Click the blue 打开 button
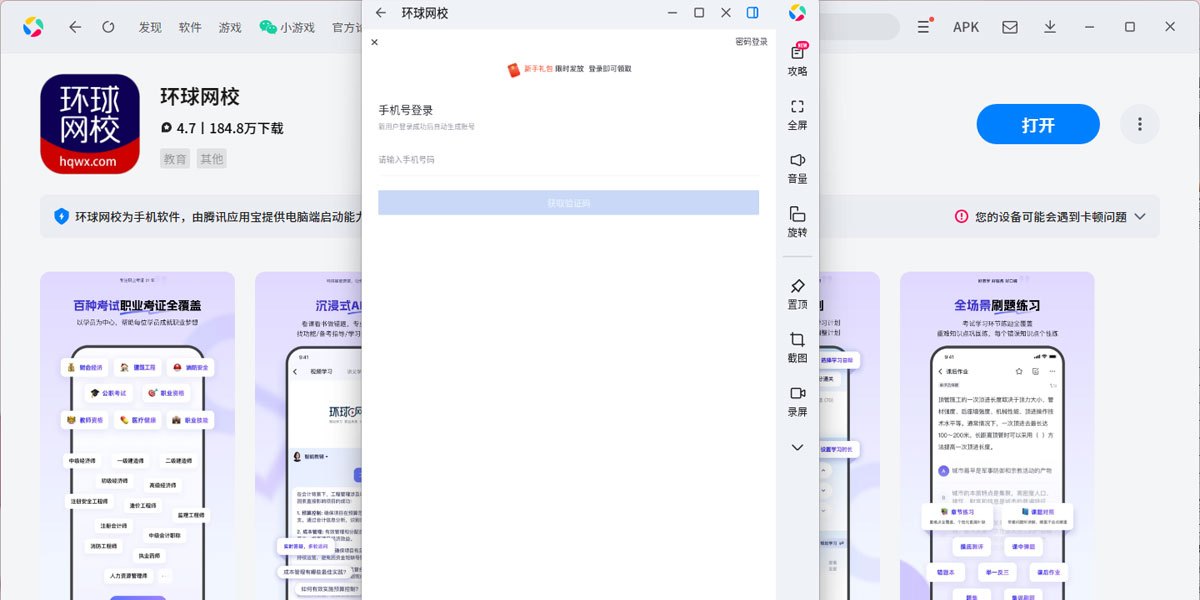The width and height of the screenshot is (1200, 600). tap(1037, 125)
